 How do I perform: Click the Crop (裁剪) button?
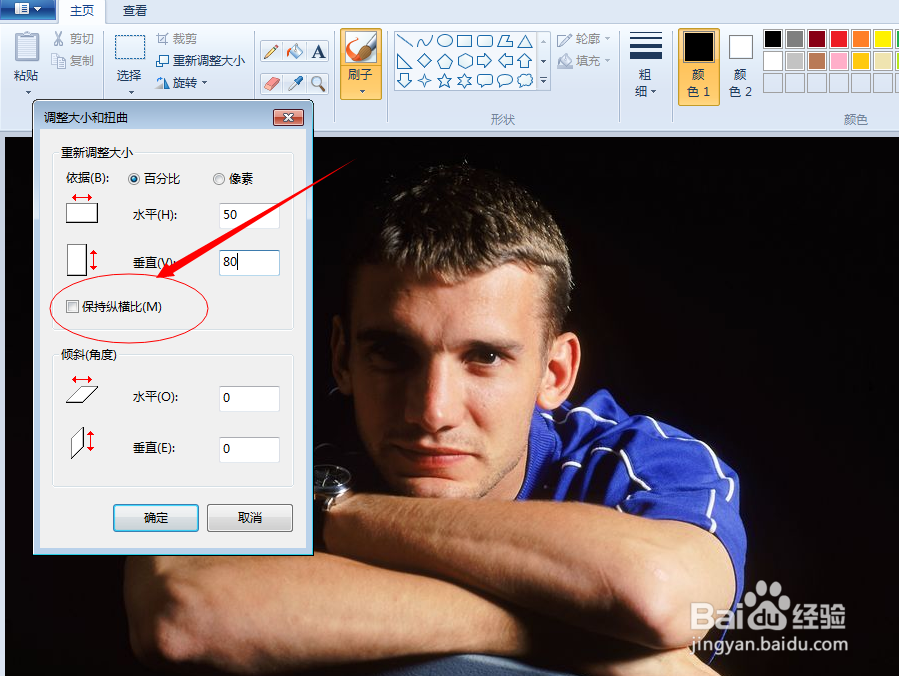click(177, 38)
